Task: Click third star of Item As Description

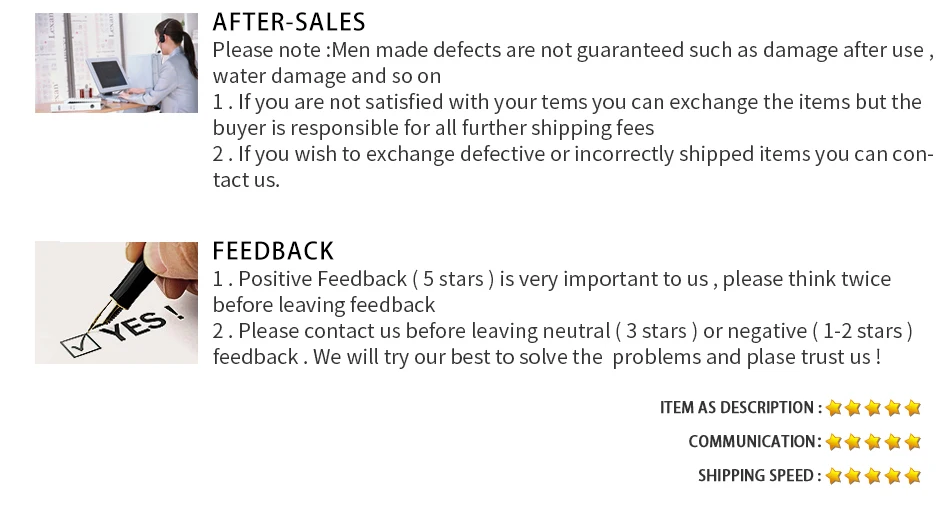Action: click(x=874, y=408)
